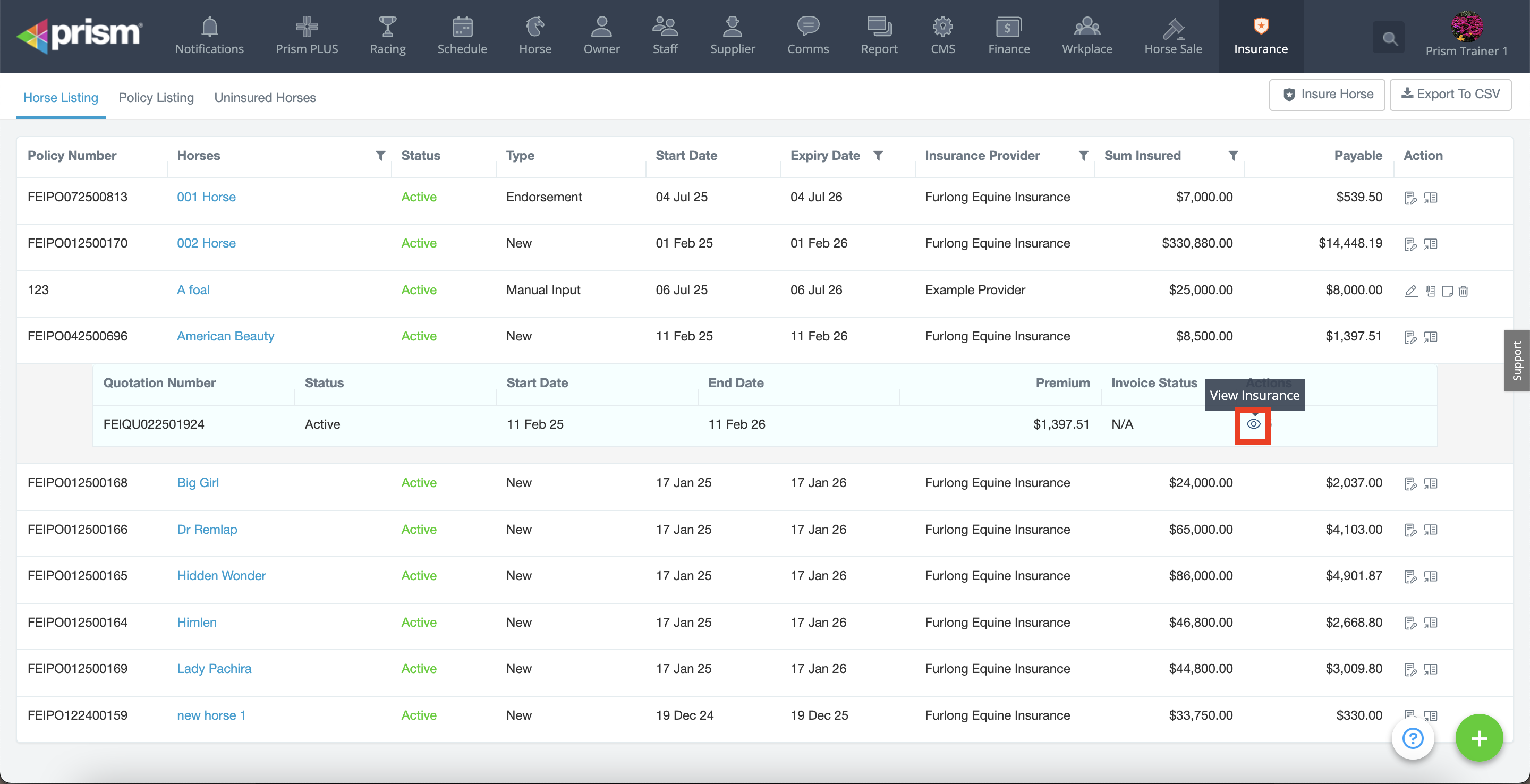
Task: Open the Finance module icon
Action: tap(1008, 36)
